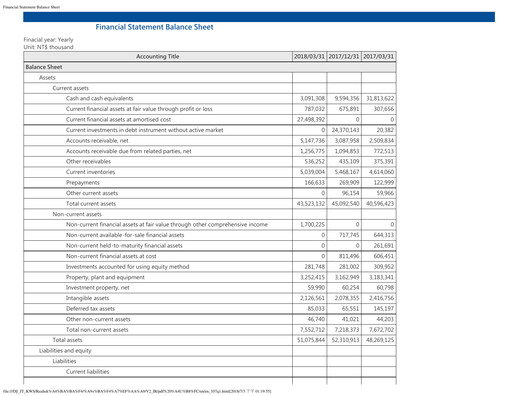Click the Current liabilities heading
This screenshot has width=512, height=396.
pos(87,372)
